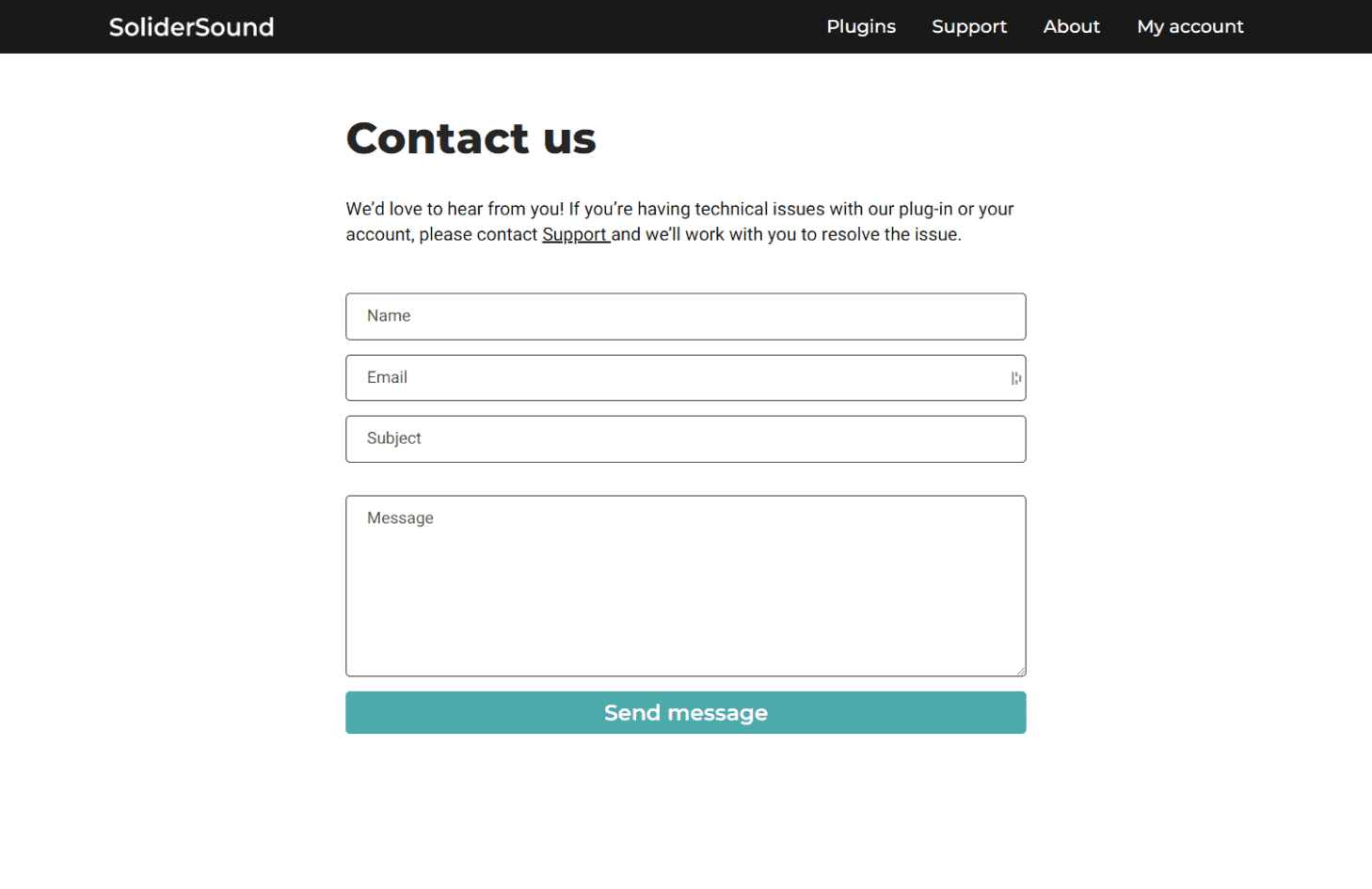This screenshot has width=1372, height=889.
Task: Click the word "plug-in" in the intro text
Action: [925, 210]
